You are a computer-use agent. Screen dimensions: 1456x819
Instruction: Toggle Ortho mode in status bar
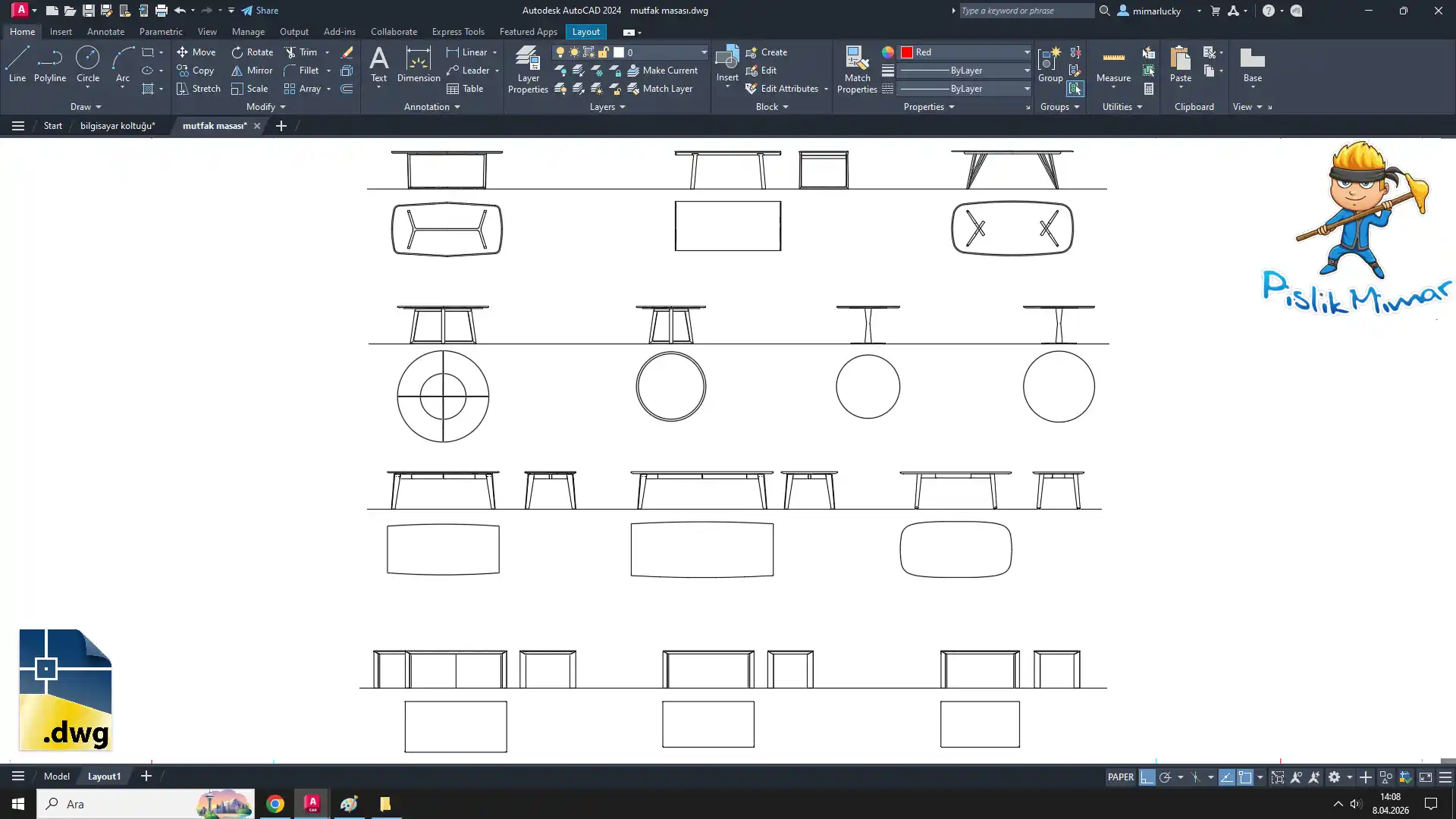coord(1147,777)
